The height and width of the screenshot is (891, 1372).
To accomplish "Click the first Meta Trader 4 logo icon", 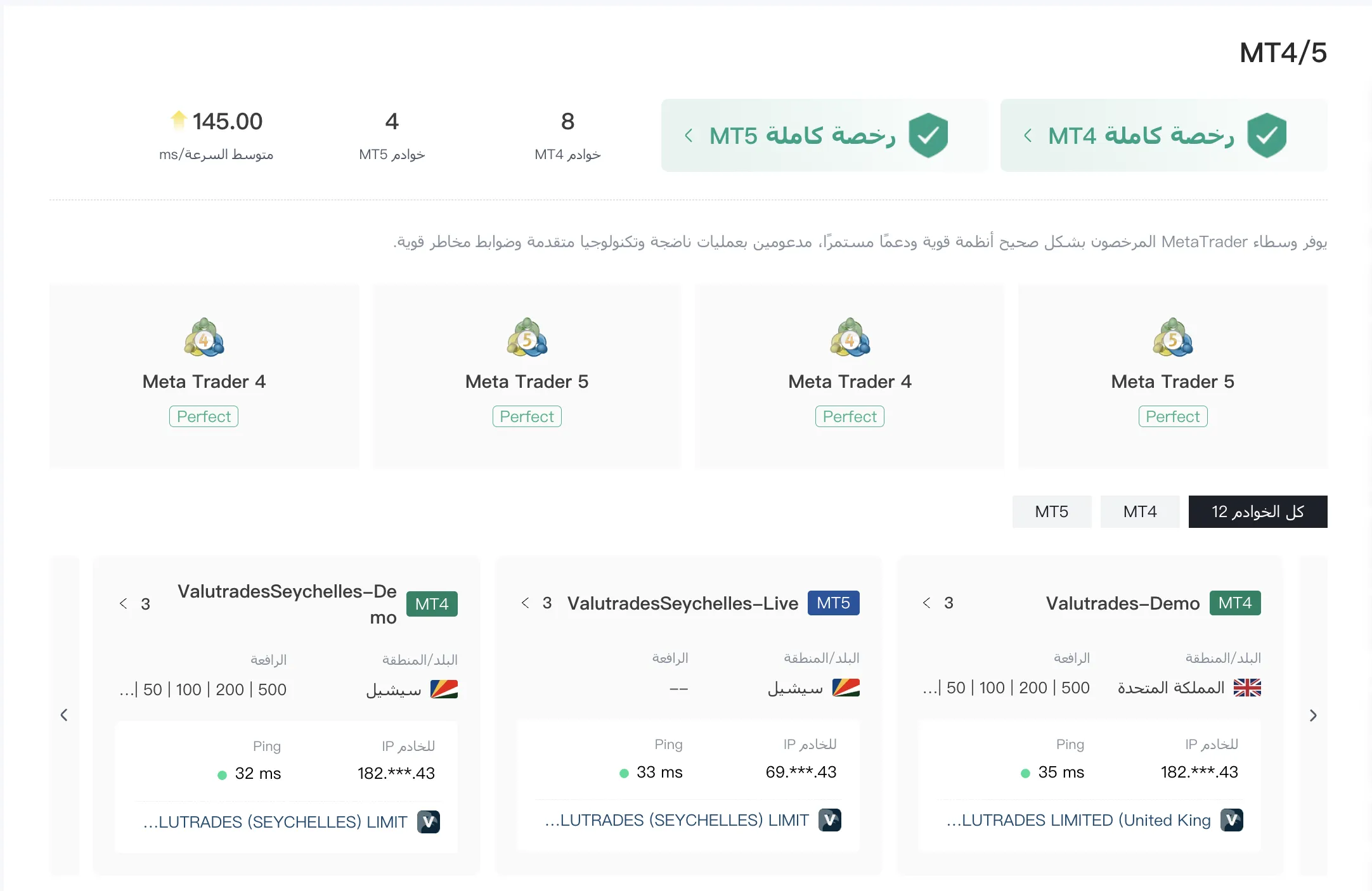I will 204,337.
